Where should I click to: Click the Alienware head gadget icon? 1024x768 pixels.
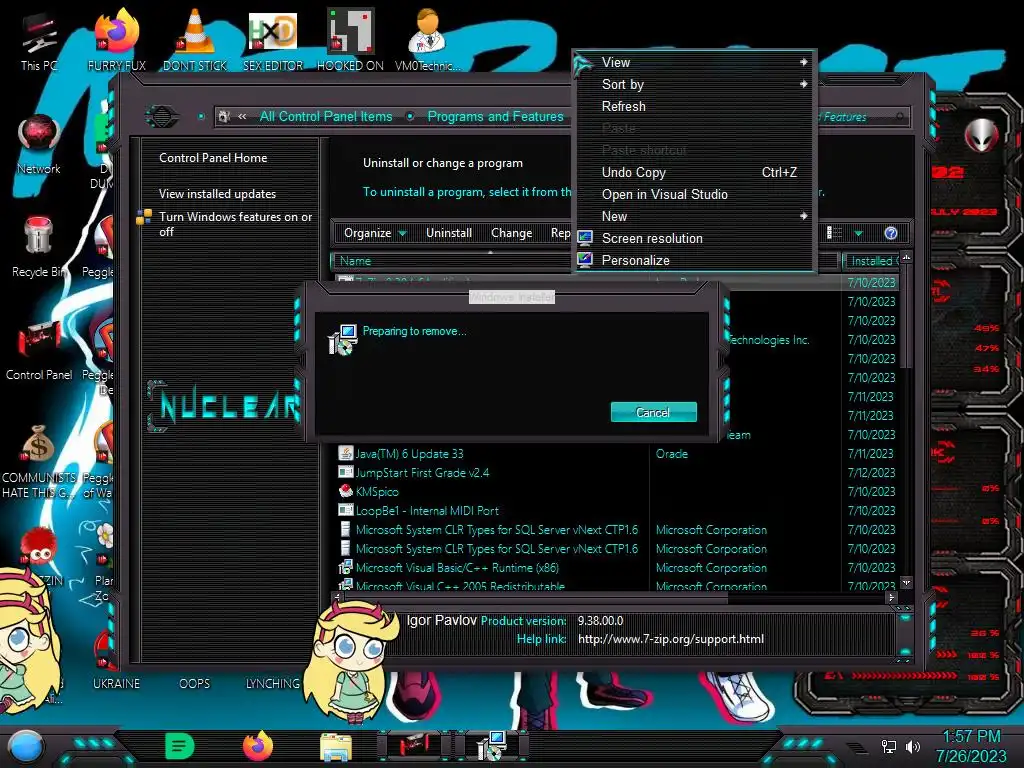(982, 136)
